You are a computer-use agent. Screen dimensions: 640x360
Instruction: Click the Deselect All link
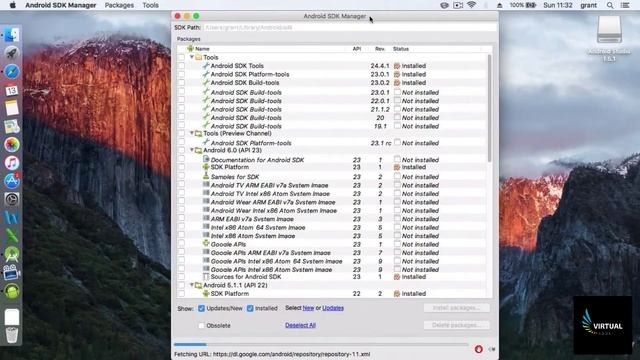pos(300,325)
